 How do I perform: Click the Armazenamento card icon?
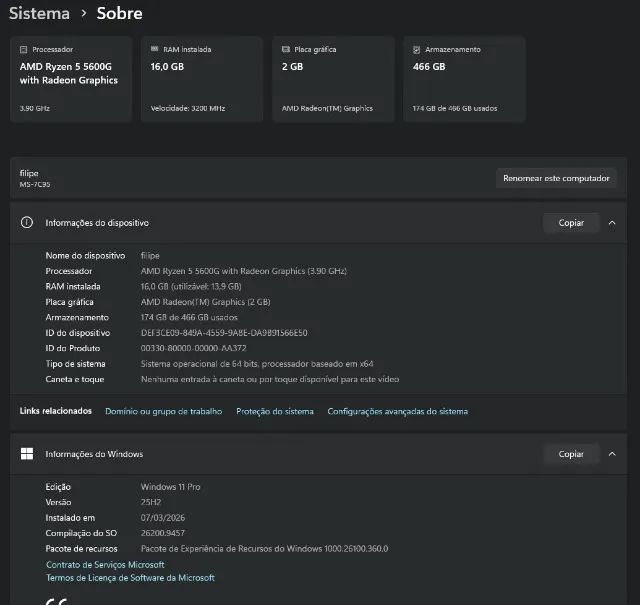click(x=416, y=49)
